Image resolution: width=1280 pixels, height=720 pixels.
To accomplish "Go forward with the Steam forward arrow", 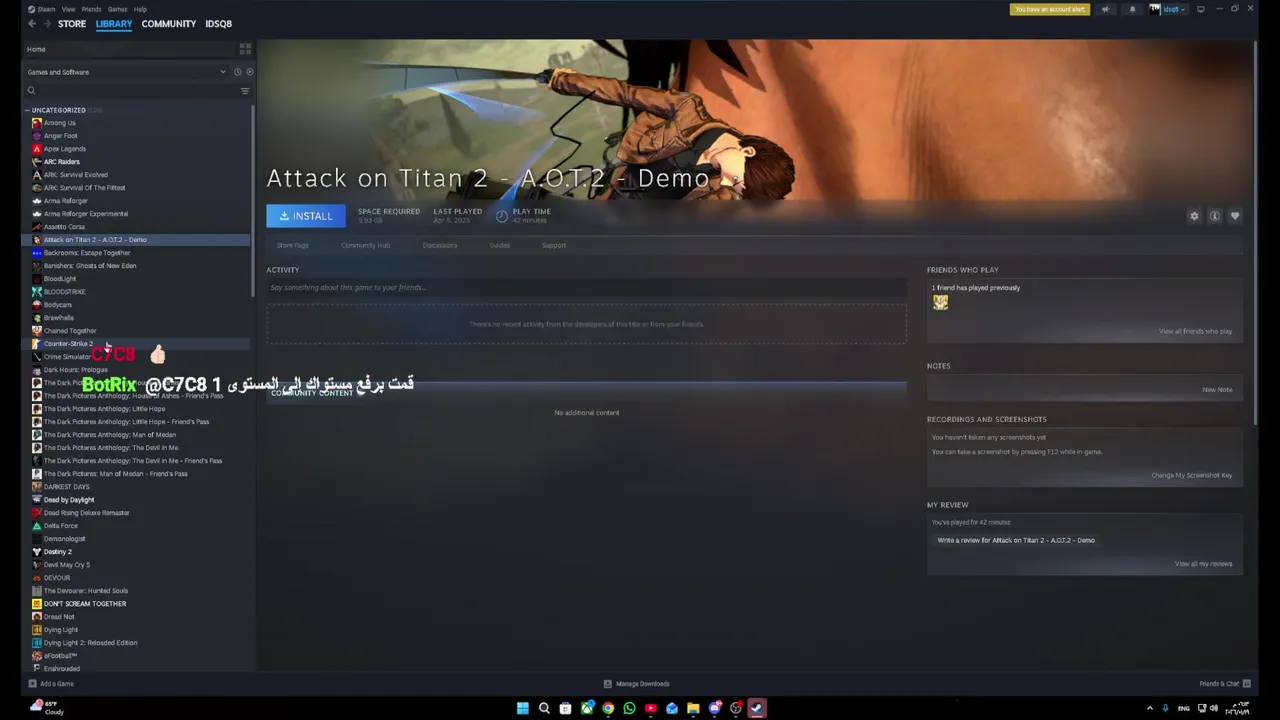I will coord(47,24).
